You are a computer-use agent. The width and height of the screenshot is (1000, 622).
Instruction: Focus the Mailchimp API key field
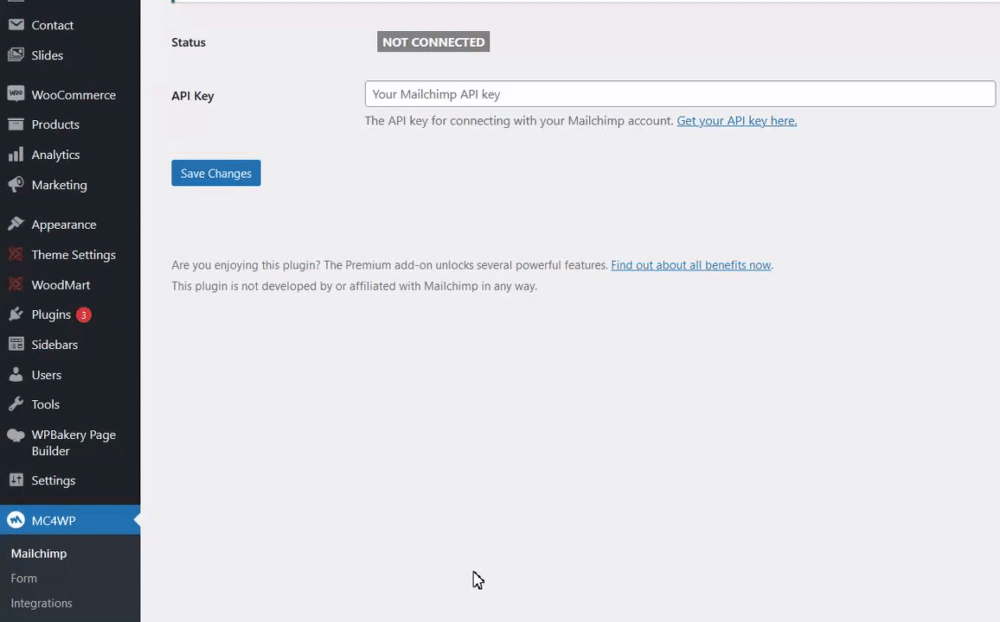tap(680, 94)
